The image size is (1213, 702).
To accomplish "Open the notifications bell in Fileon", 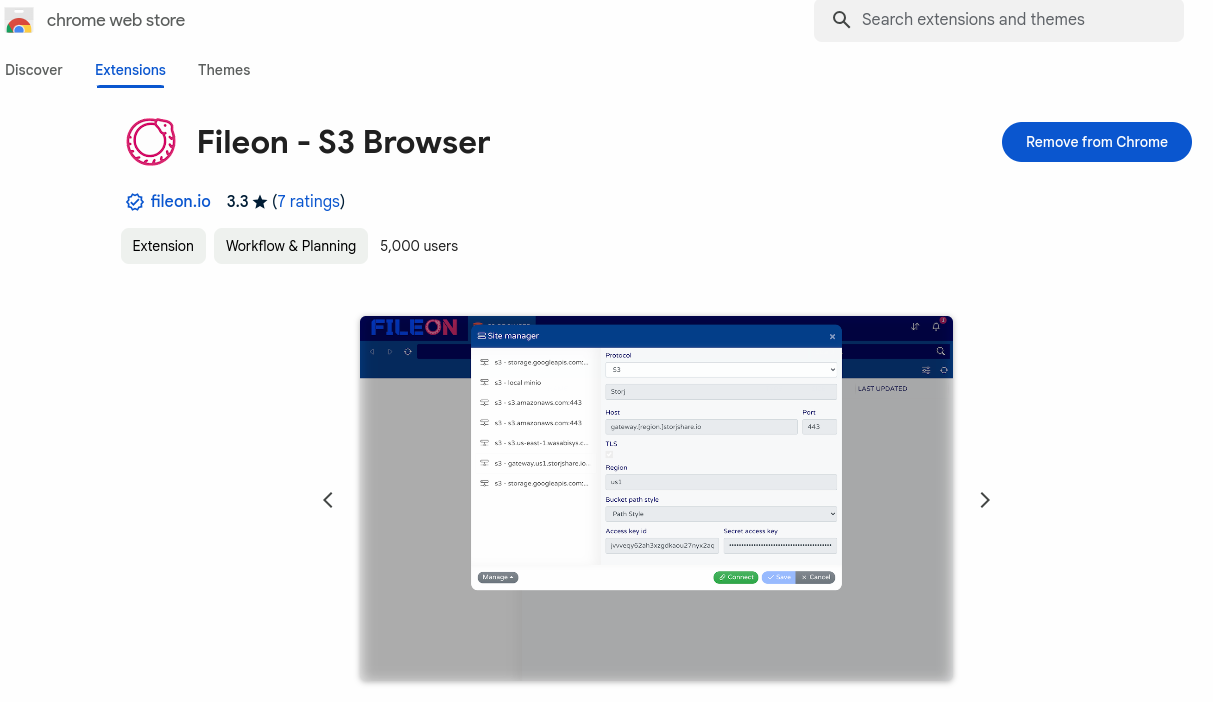I will tap(935, 324).
